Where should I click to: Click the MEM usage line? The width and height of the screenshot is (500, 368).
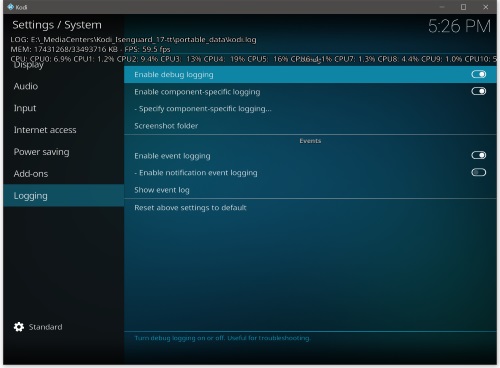click(90, 49)
